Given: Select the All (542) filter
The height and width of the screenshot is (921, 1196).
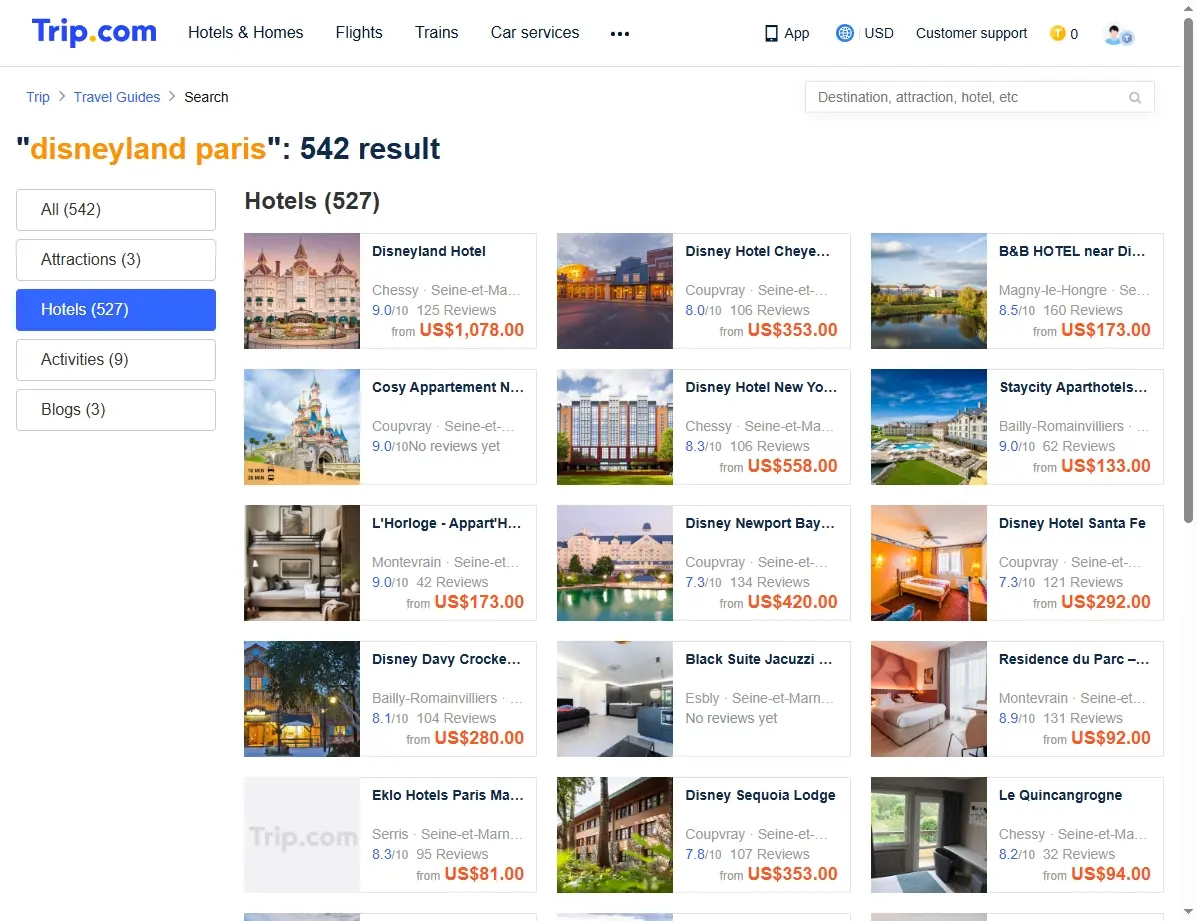Looking at the screenshot, I should point(116,209).
